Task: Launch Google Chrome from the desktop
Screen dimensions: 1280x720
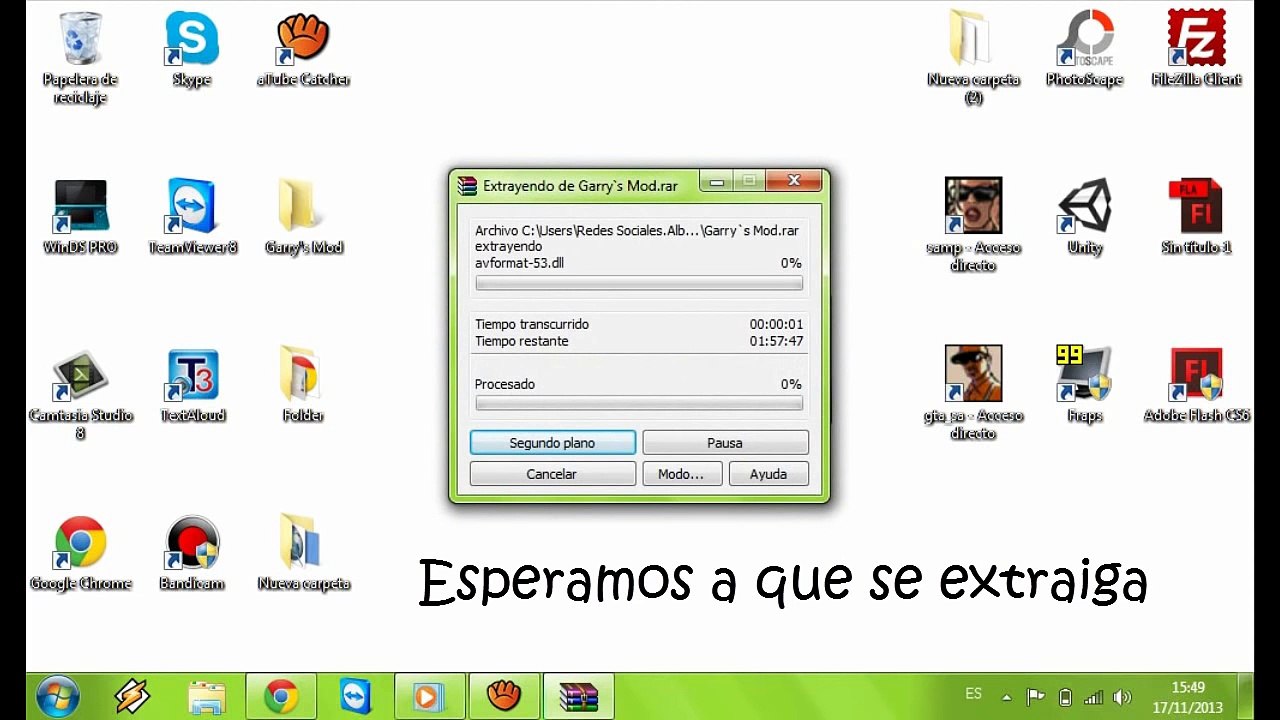Action: [81, 553]
